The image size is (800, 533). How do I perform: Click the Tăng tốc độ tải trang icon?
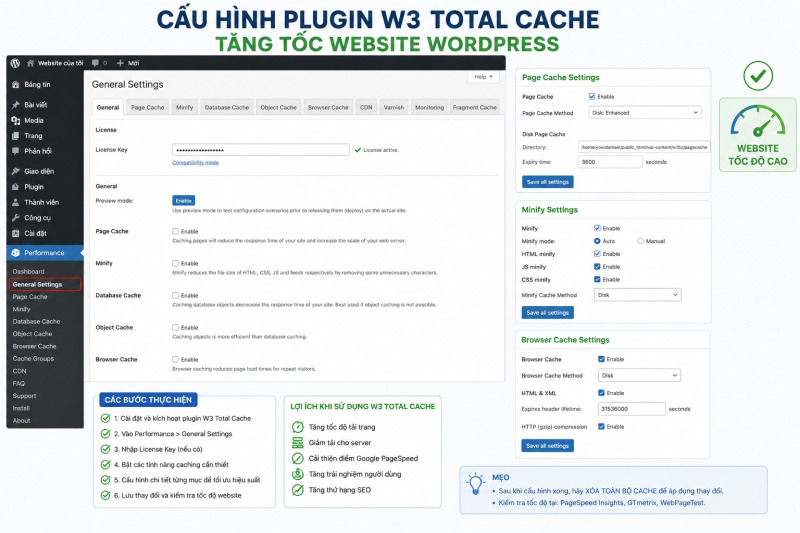(297, 427)
